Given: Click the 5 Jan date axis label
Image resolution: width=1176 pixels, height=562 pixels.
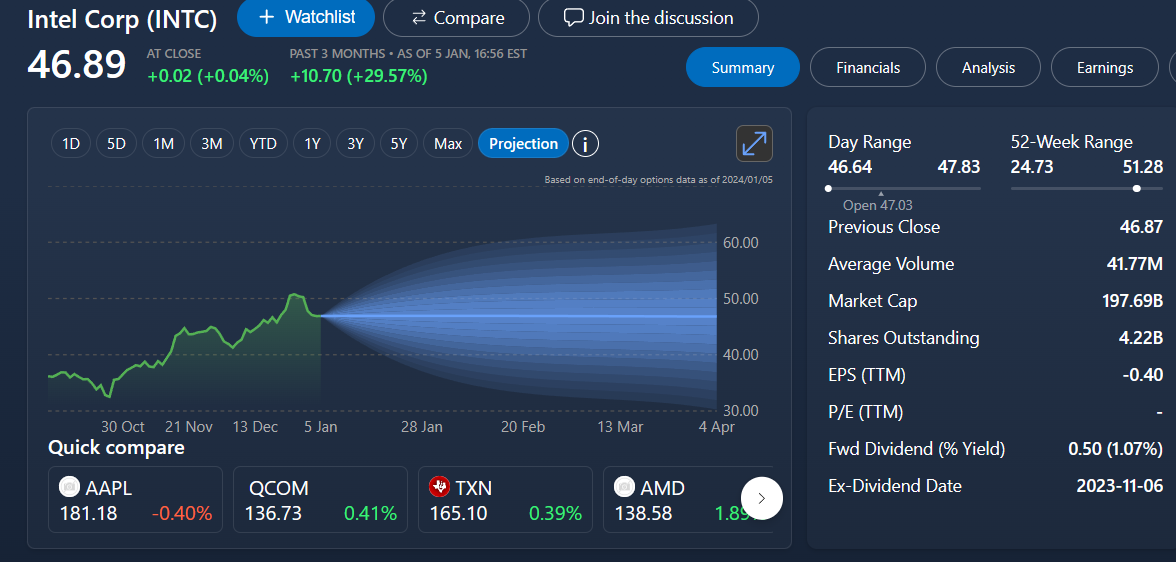Looking at the screenshot, I should [321, 426].
